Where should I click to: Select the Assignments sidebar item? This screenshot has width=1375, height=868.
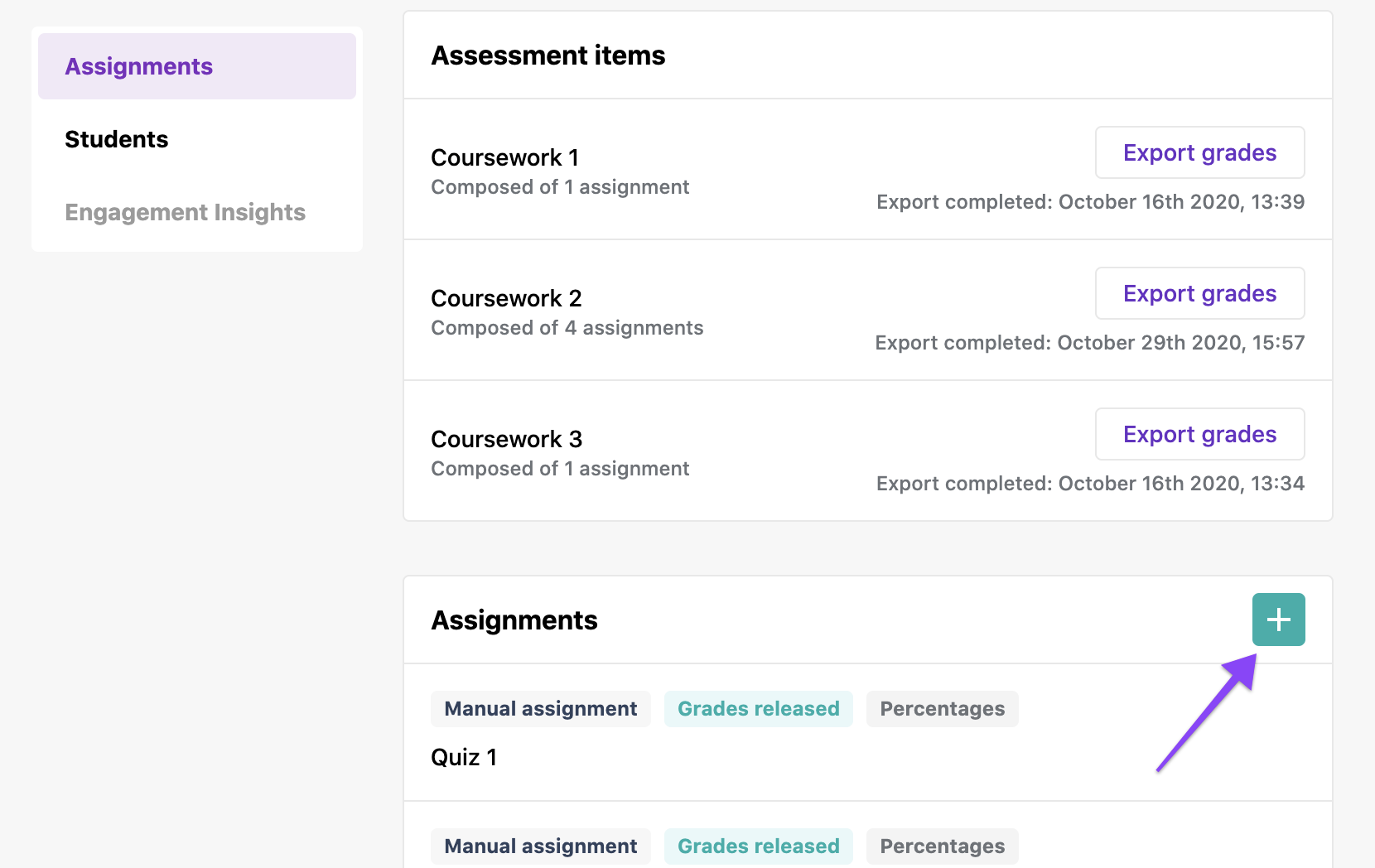pyautogui.click(x=138, y=65)
